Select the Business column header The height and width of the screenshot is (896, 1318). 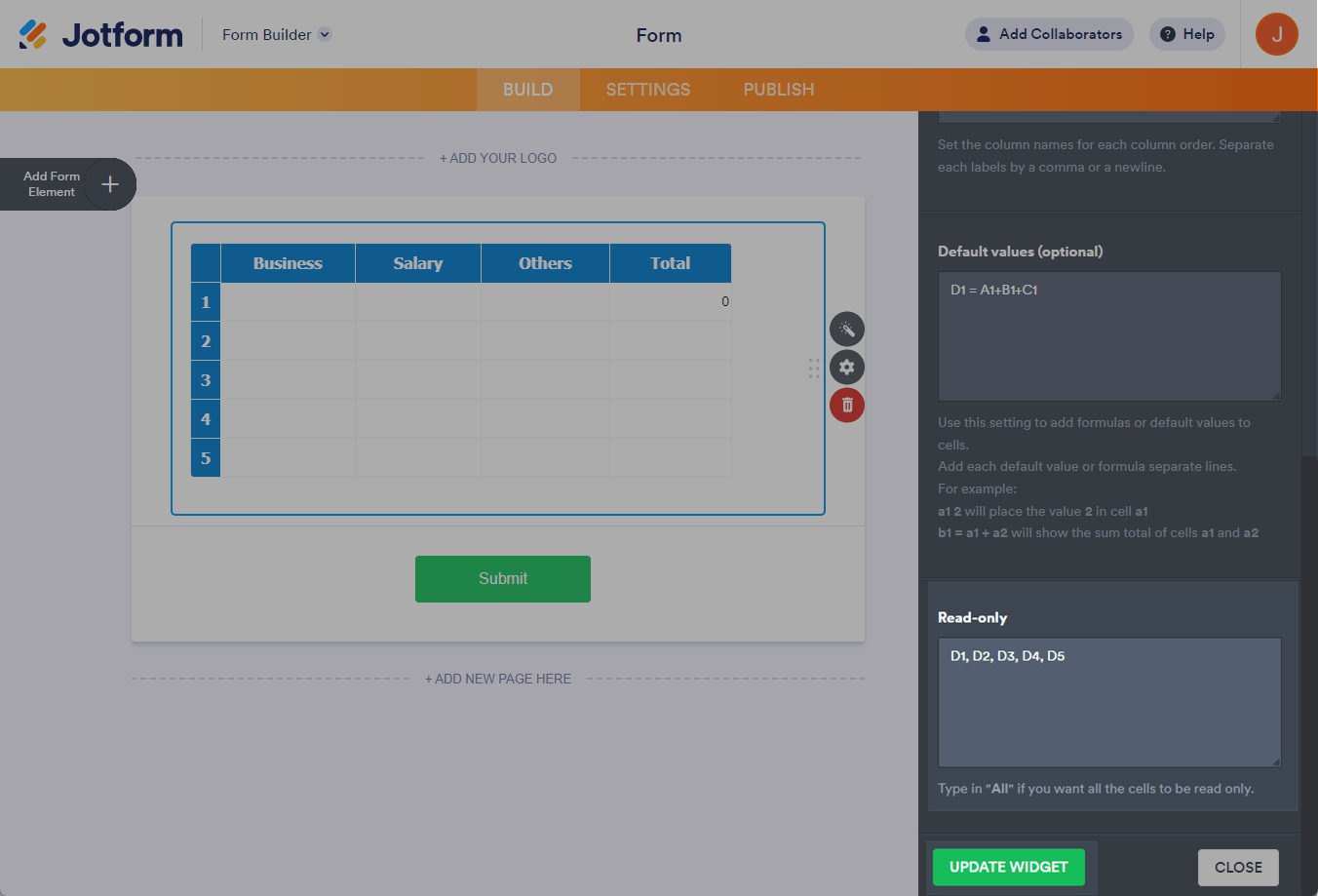pos(288,263)
